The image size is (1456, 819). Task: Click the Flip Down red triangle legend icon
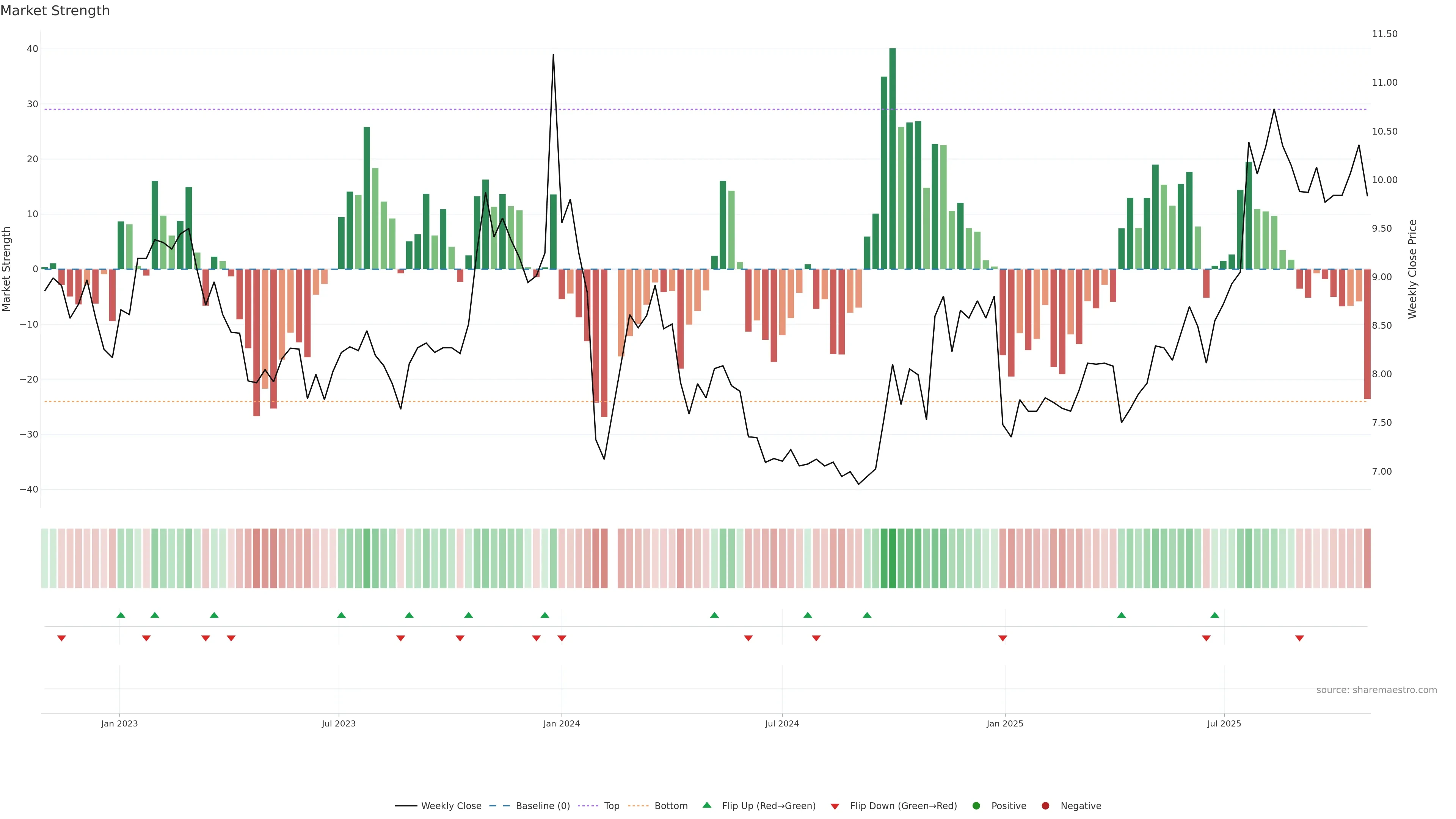[x=835, y=806]
